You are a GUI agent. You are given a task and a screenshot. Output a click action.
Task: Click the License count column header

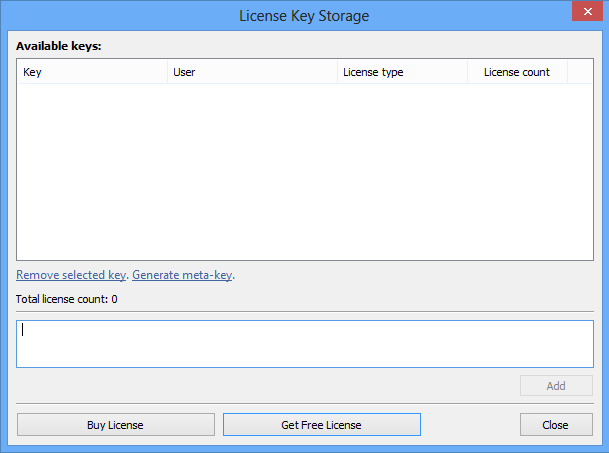click(x=517, y=72)
